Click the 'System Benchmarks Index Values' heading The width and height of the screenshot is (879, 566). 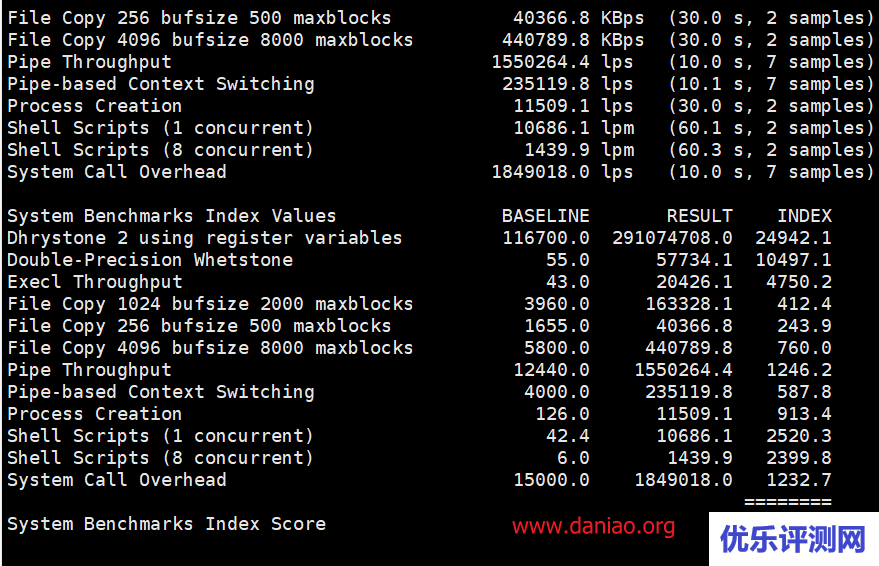pyautogui.click(x=172, y=216)
